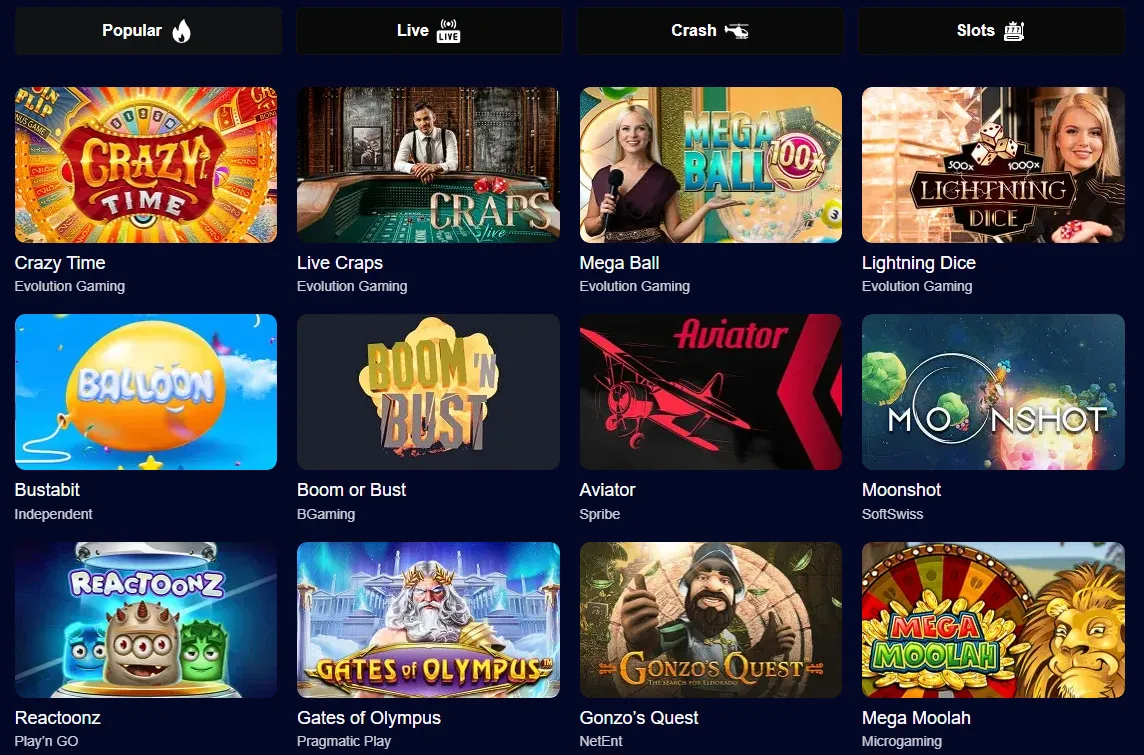Open the Gonzo's Quest thumbnail
The width and height of the screenshot is (1144, 755).
pyautogui.click(x=711, y=619)
